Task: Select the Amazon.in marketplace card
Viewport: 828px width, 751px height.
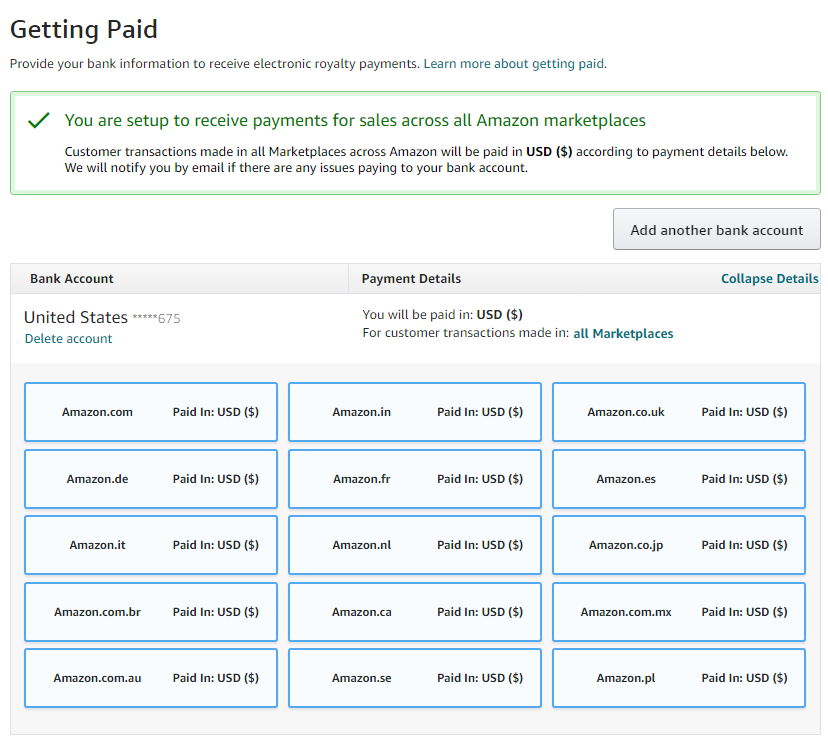Action: tap(415, 412)
